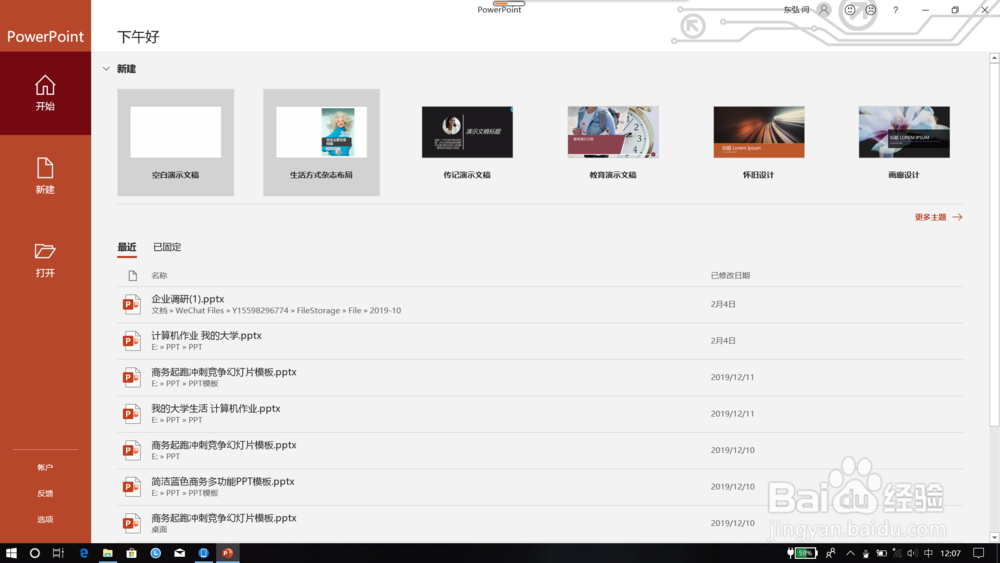Create a 空白演示文稿 blank presentation
Viewport: 1000px width, 563px height.
(175, 142)
